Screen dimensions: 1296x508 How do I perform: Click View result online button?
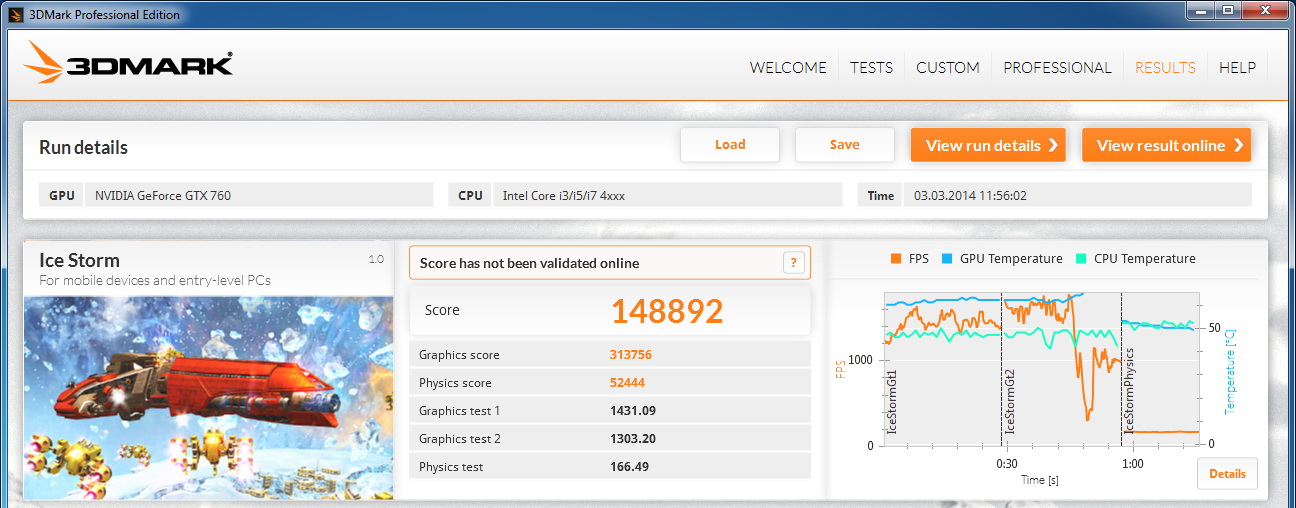[x=1166, y=145]
